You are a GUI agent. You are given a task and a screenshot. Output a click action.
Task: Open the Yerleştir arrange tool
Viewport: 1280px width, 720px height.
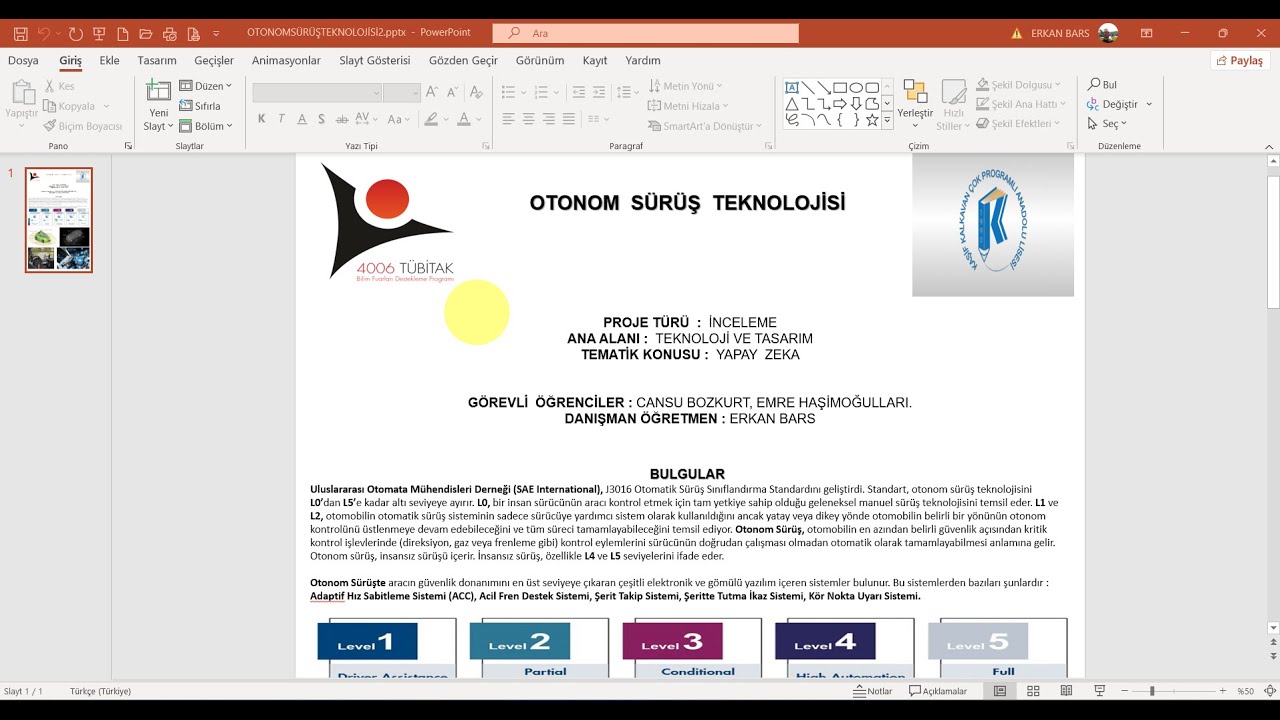(915, 104)
